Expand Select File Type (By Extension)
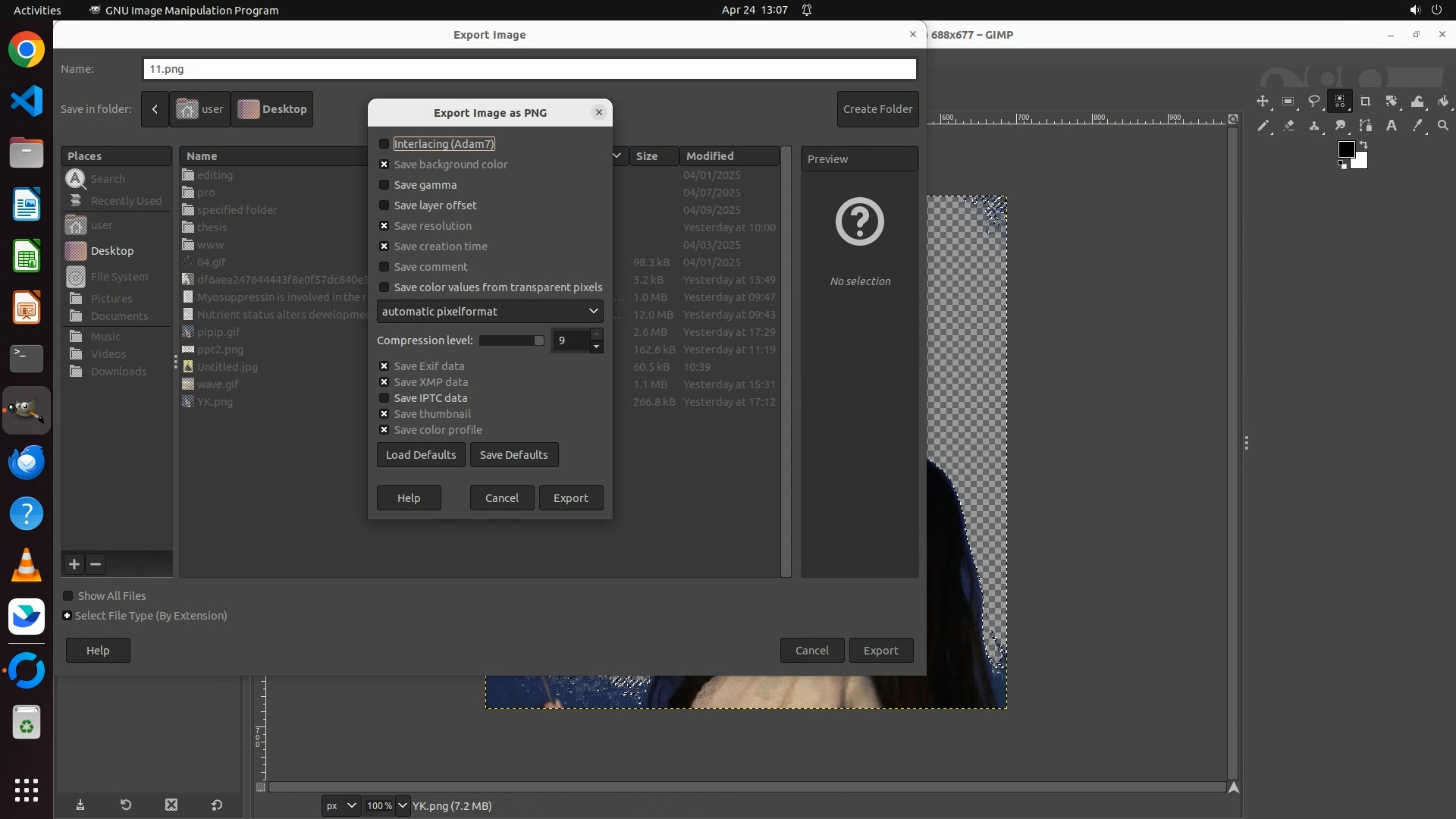 (67, 616)
